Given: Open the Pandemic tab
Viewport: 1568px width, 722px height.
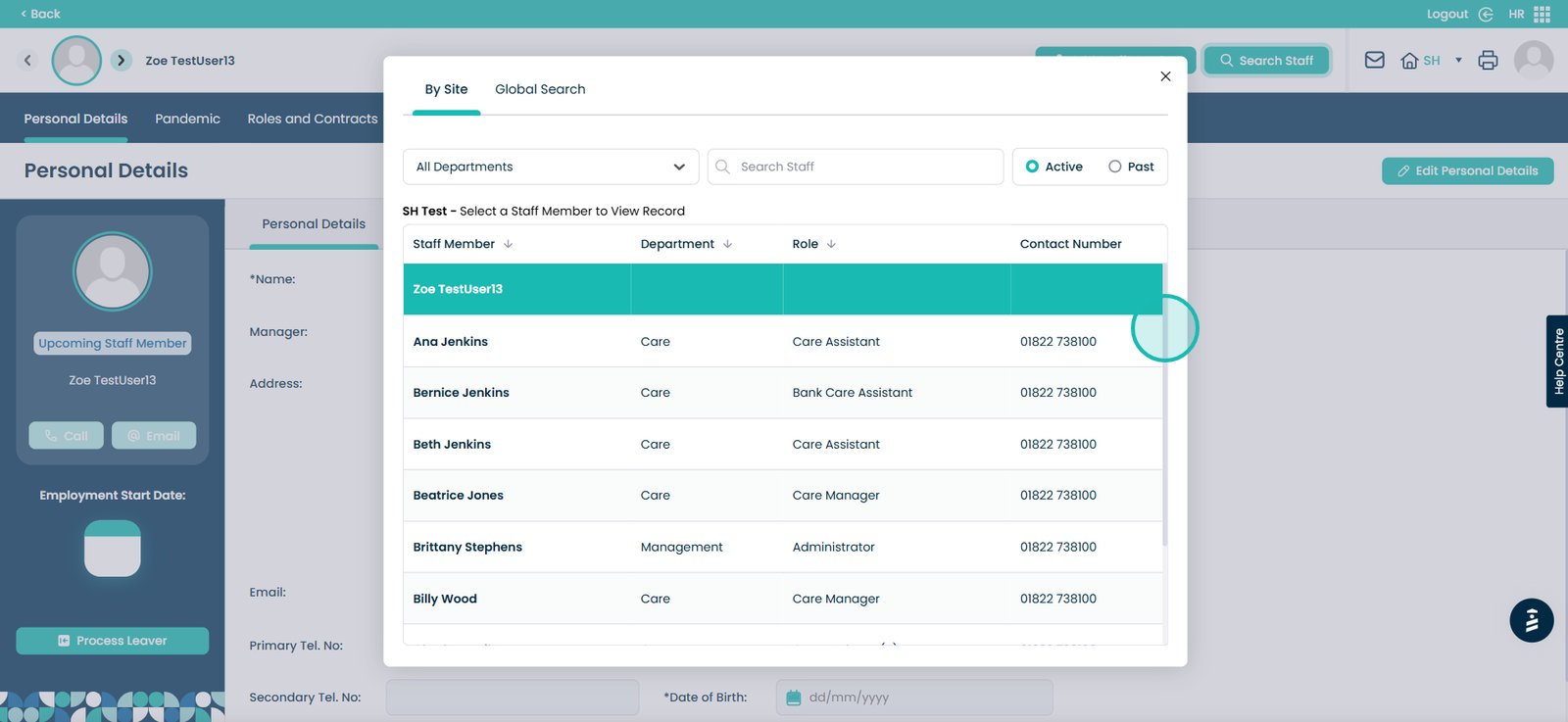Looking at the screenshot, I should click(187, 119).
